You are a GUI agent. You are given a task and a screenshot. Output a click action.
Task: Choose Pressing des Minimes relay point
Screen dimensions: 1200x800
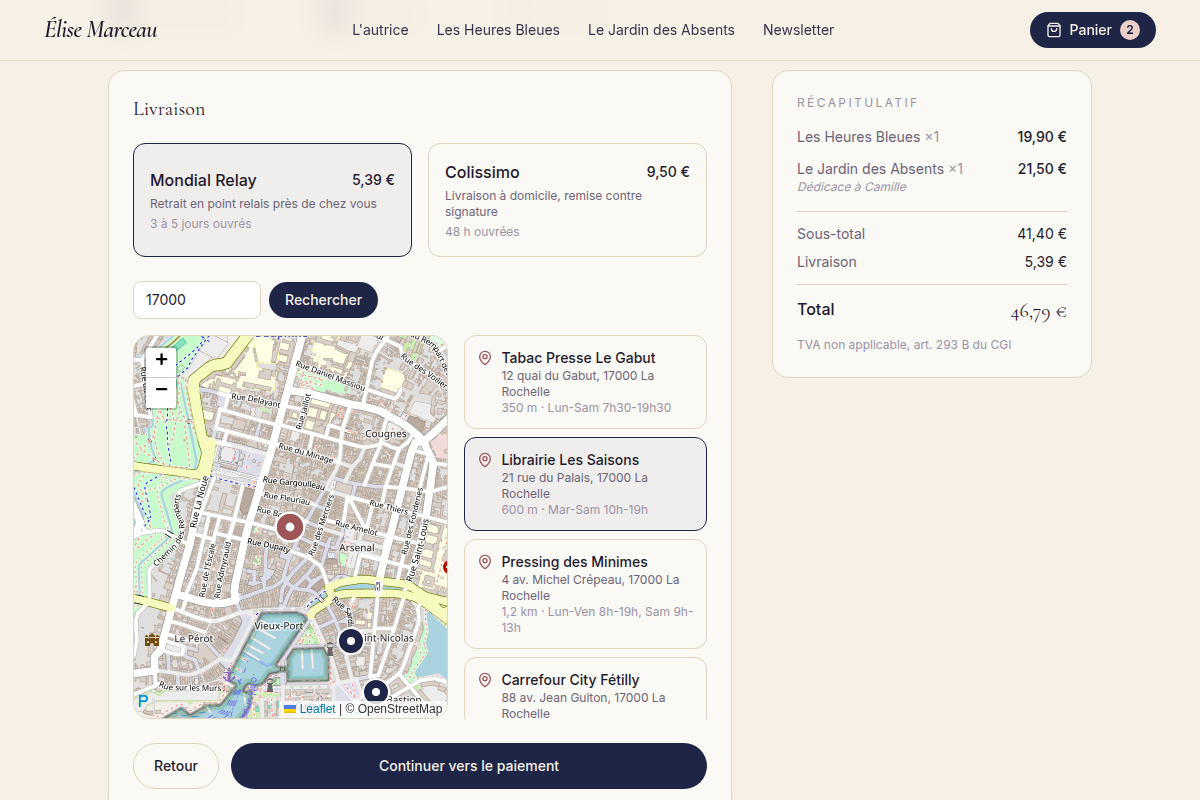[585, 594]
